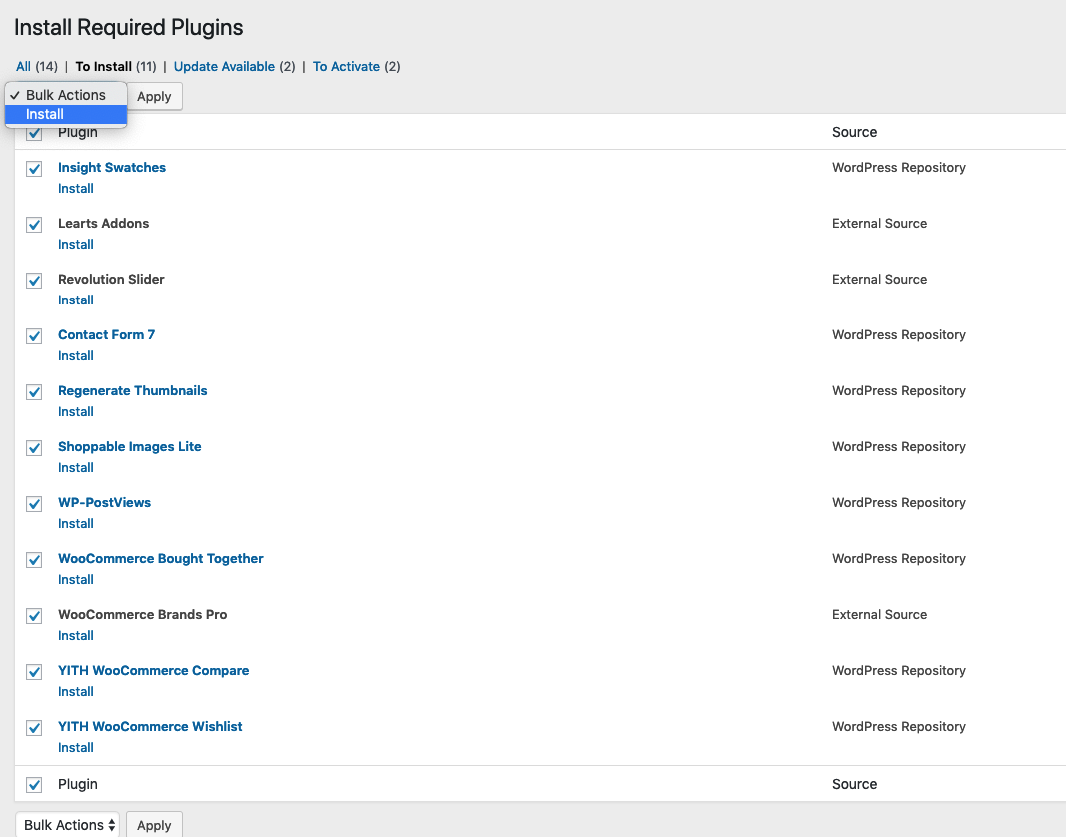Click the top Apply button
1066x837 pixels.
point(154,96)
